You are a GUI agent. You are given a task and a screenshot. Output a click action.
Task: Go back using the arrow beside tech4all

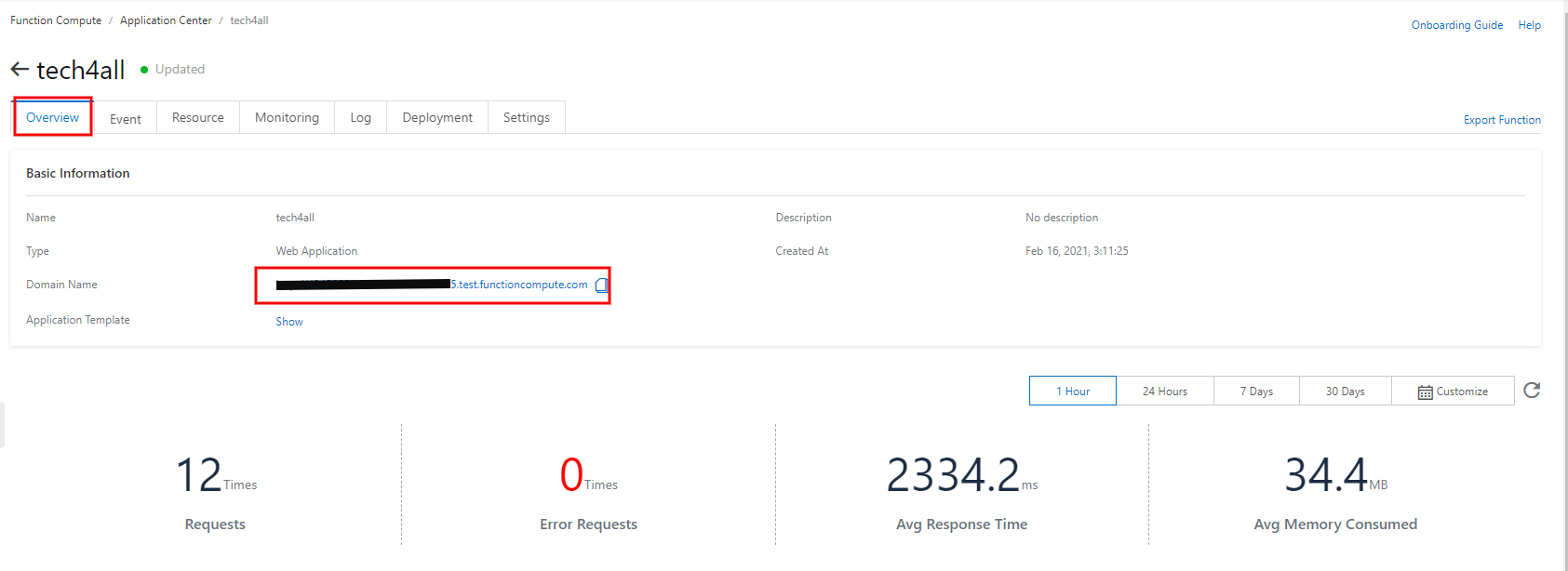tap(20, 70)
